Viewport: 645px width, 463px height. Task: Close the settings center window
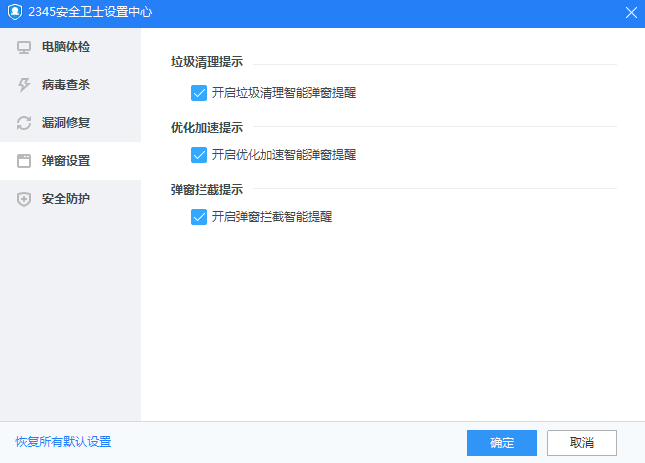(x=631, y=13)
